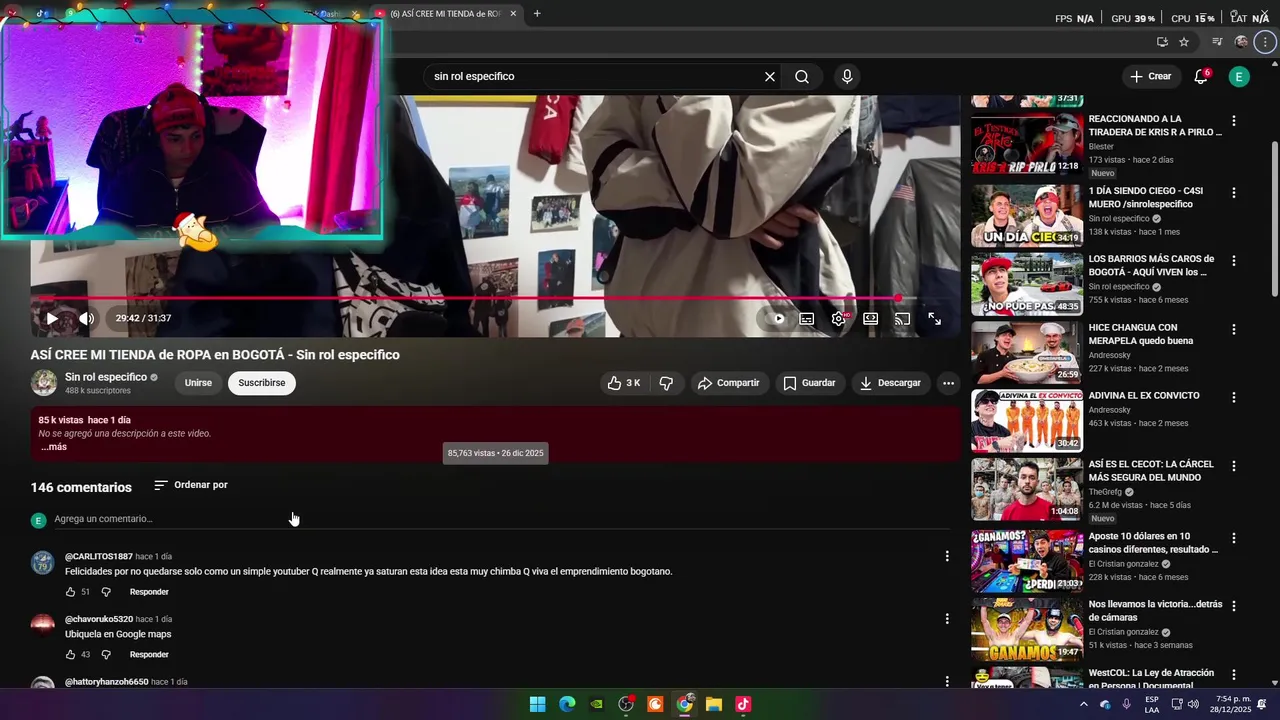Open options for REACCIONANDO A LA TIRADERA video
The height and width of the screenshot is (720, 1280).
click(1234, 121)
